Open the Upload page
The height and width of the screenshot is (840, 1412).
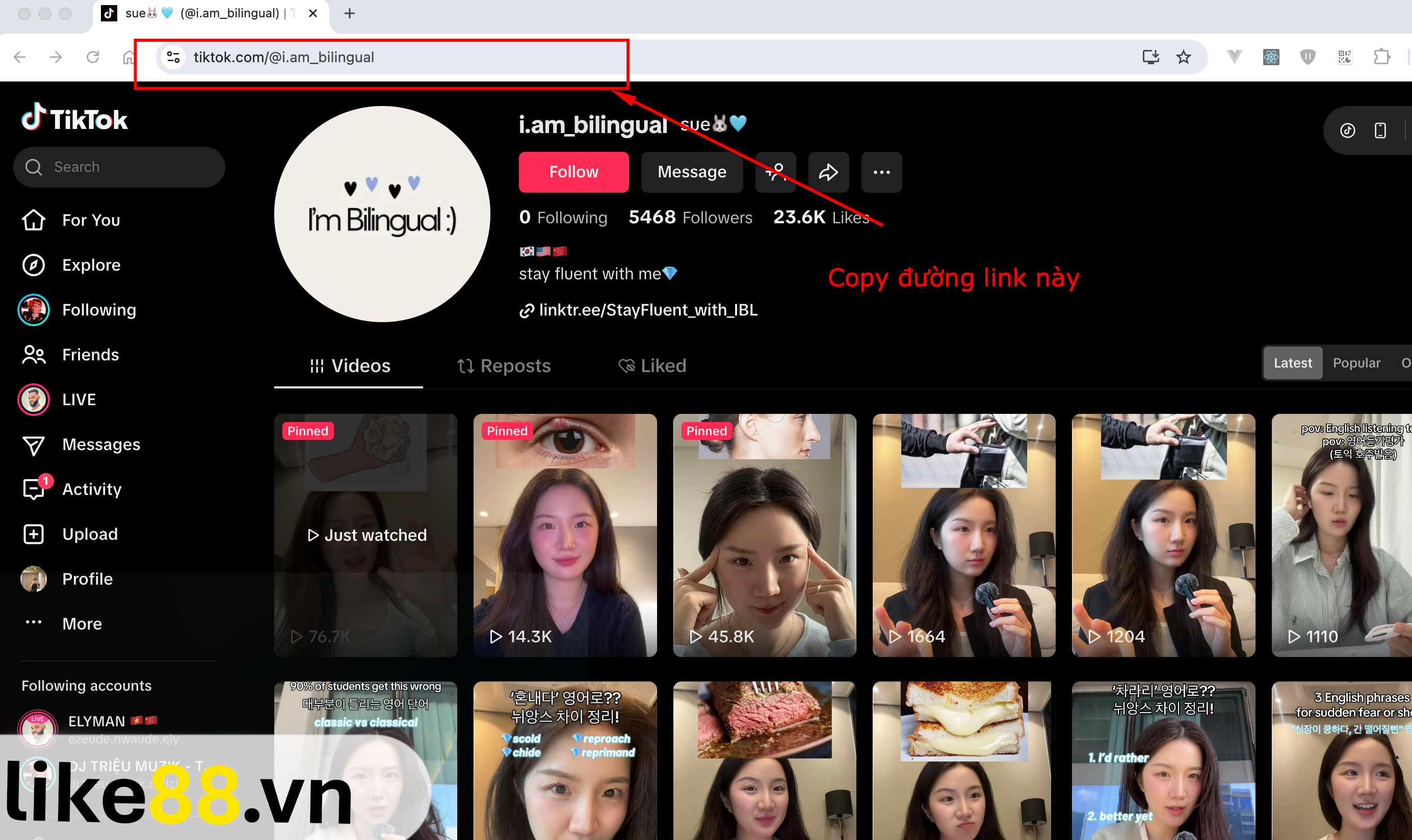[x=89, y=533]
